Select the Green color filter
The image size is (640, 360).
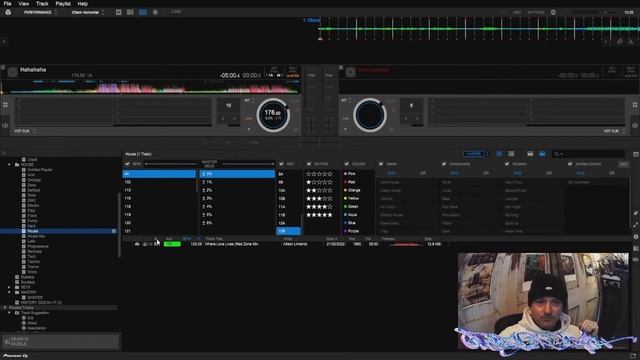[x=351, y=207]
